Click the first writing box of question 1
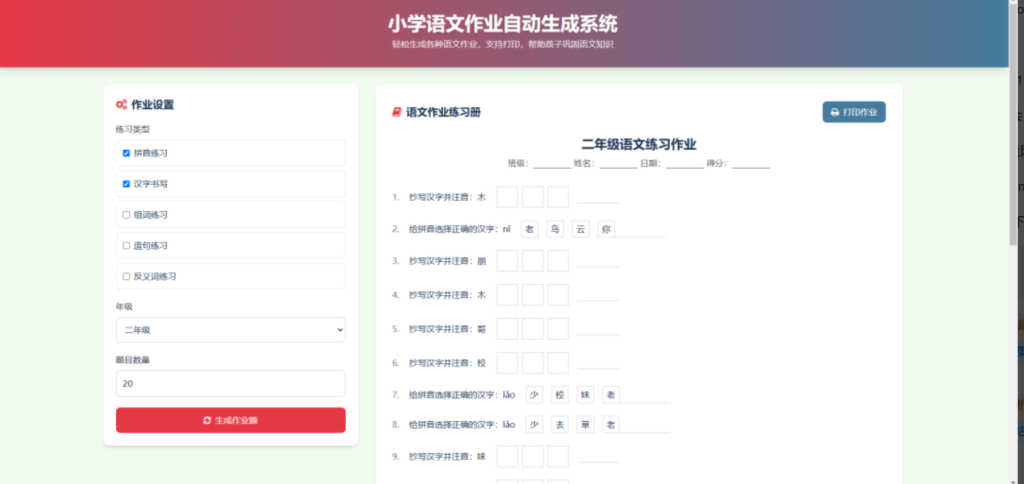The image size is (1024, 484). point(507,197)
